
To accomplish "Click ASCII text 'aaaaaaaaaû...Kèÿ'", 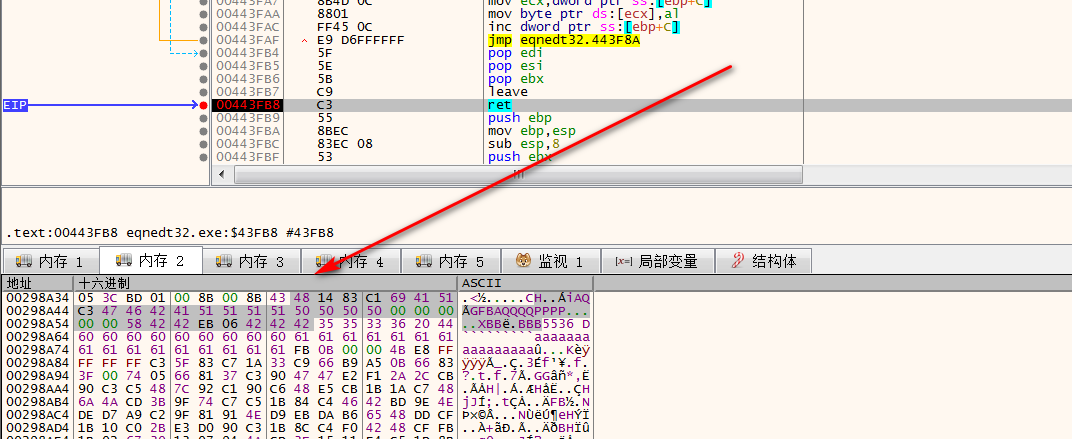I will 525,349.
